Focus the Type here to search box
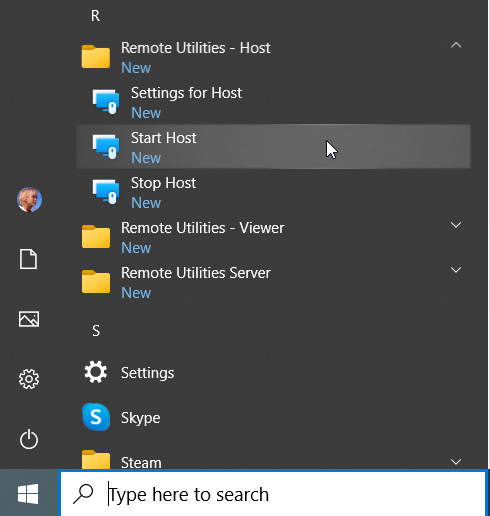 [x=273, y=494]
